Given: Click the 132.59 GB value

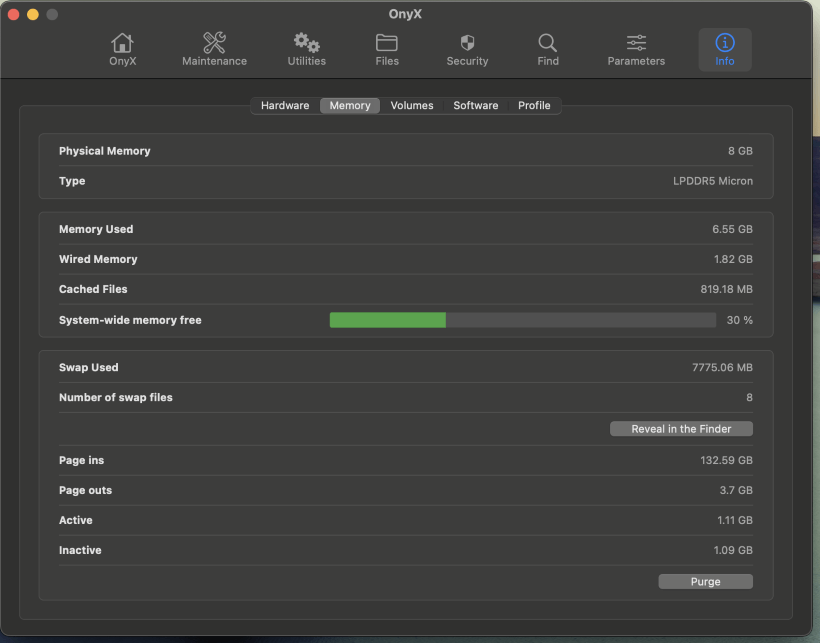Looking at the screenshot, I should pos(726,460).
